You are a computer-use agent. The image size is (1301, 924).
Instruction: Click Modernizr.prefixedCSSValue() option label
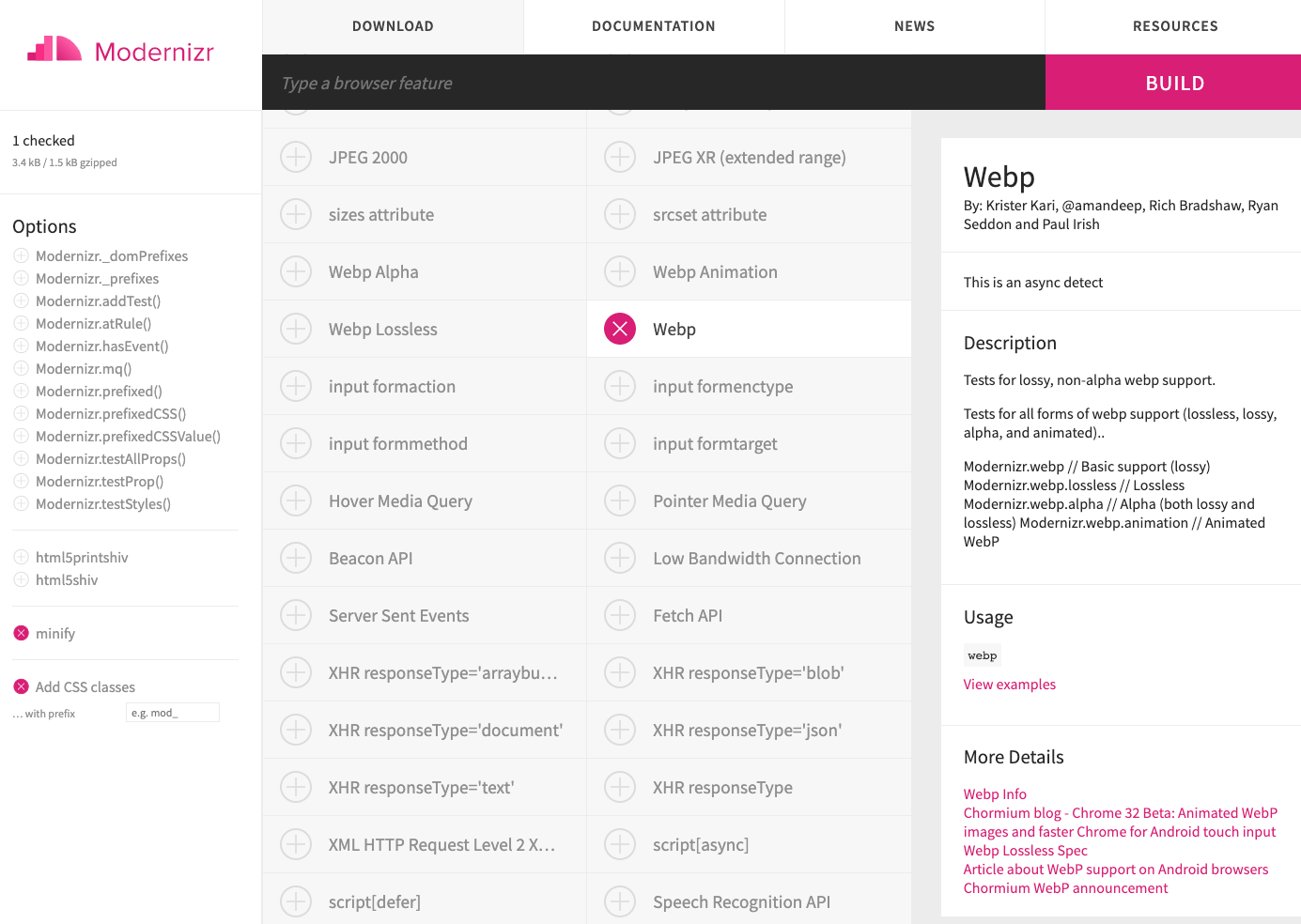point(128,436)
